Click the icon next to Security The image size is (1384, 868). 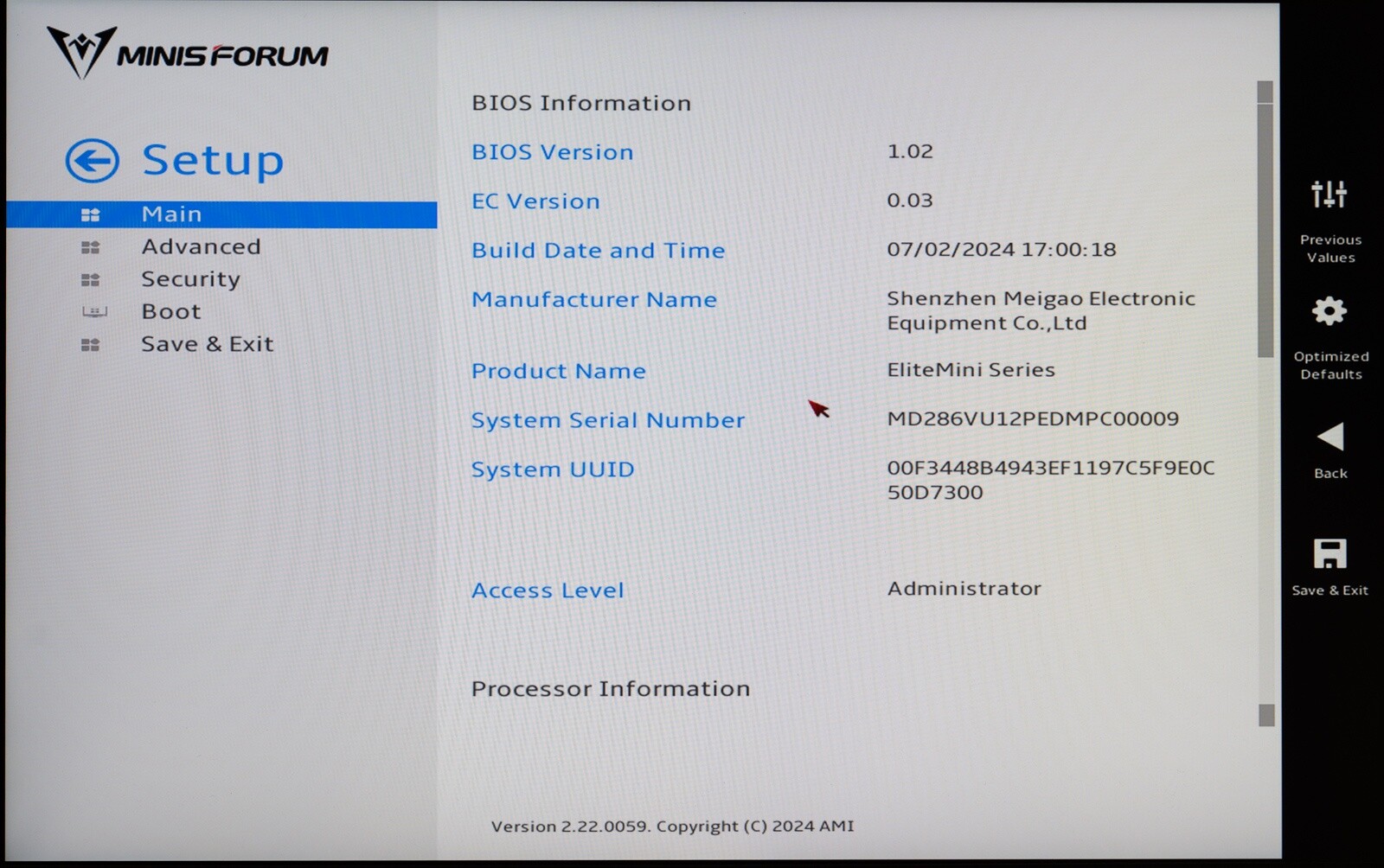tap(90, 280)
